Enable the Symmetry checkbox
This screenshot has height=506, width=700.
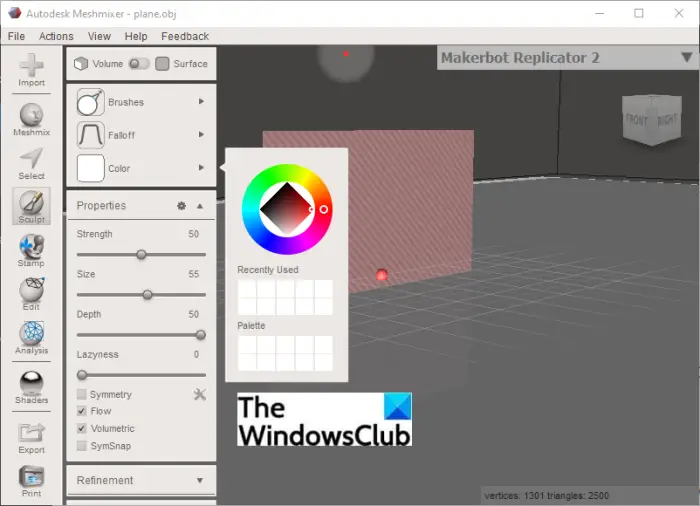82,394
